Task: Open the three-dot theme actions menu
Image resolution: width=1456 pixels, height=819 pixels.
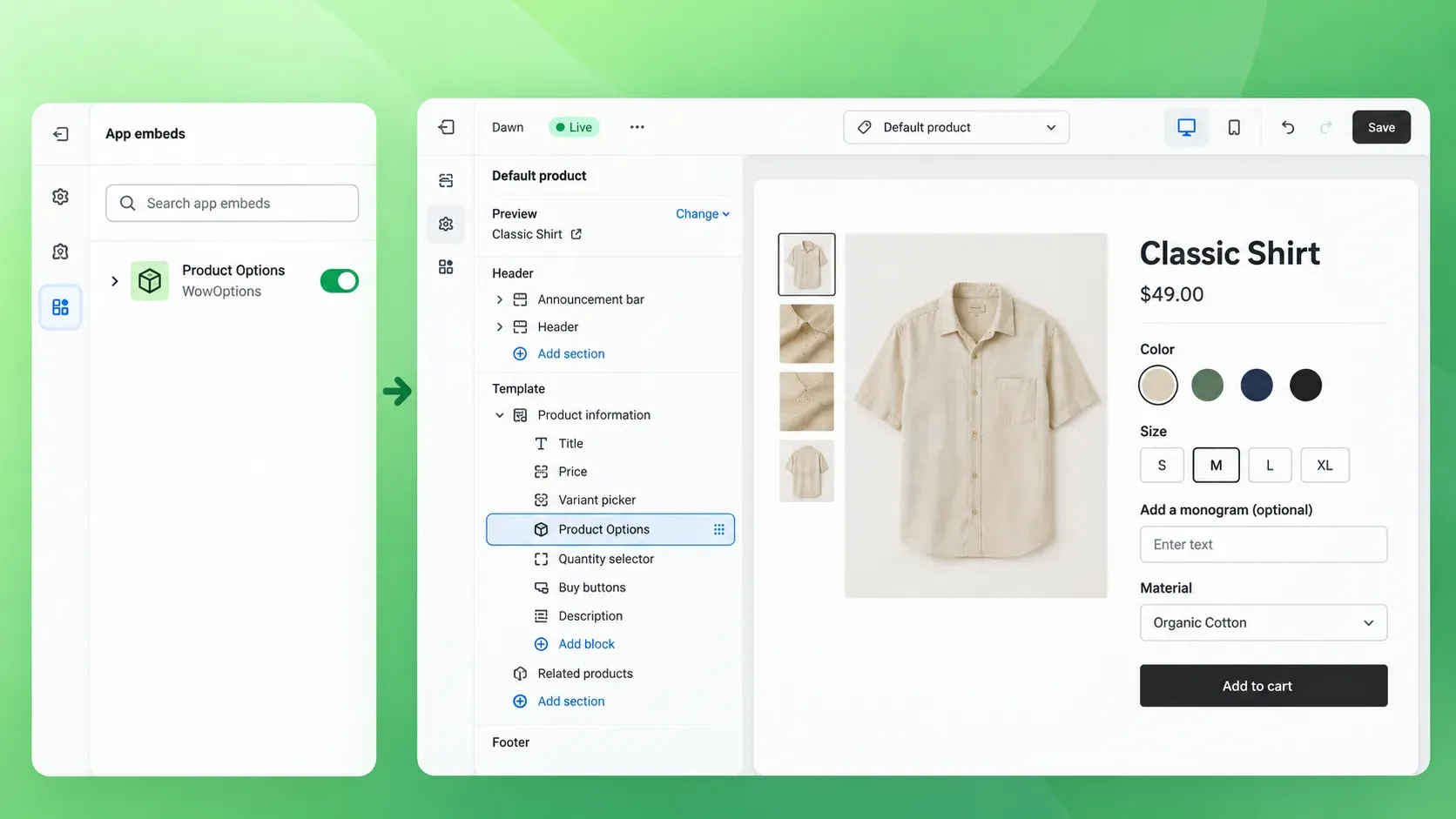Action: [x=637, y=127]
